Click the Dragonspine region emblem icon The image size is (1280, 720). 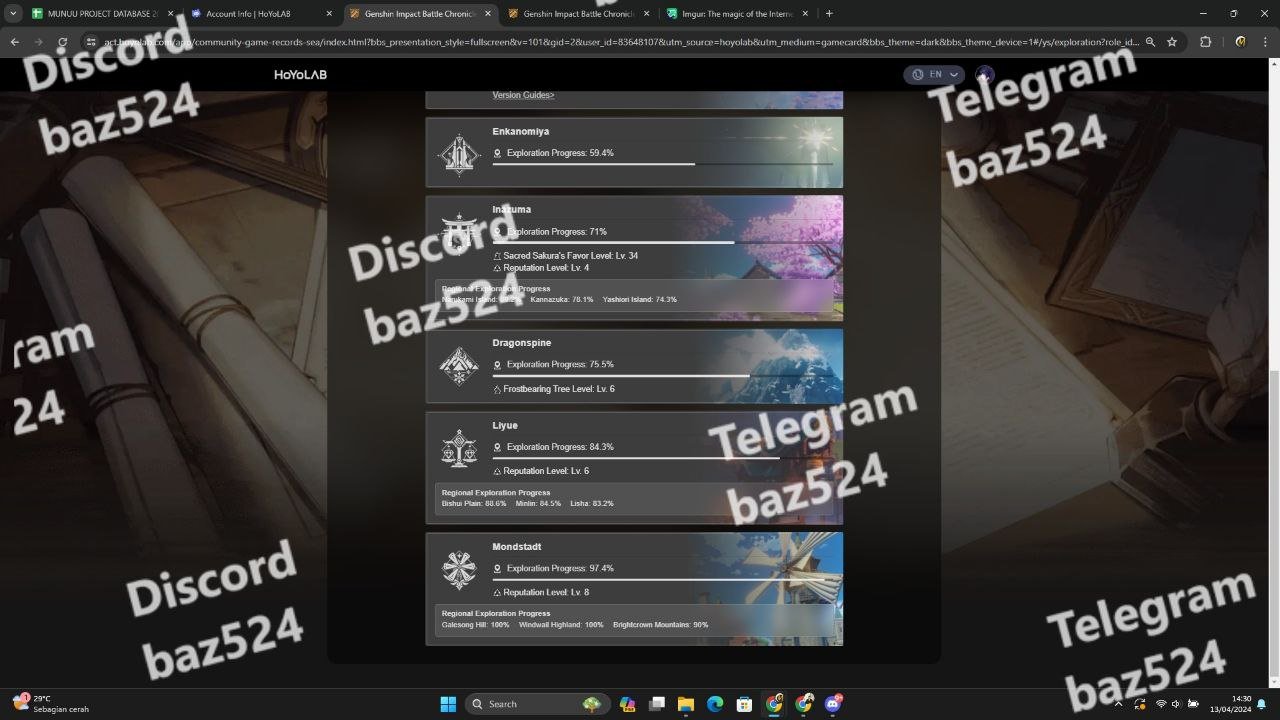pyautogui.click(x=459, y=366)
